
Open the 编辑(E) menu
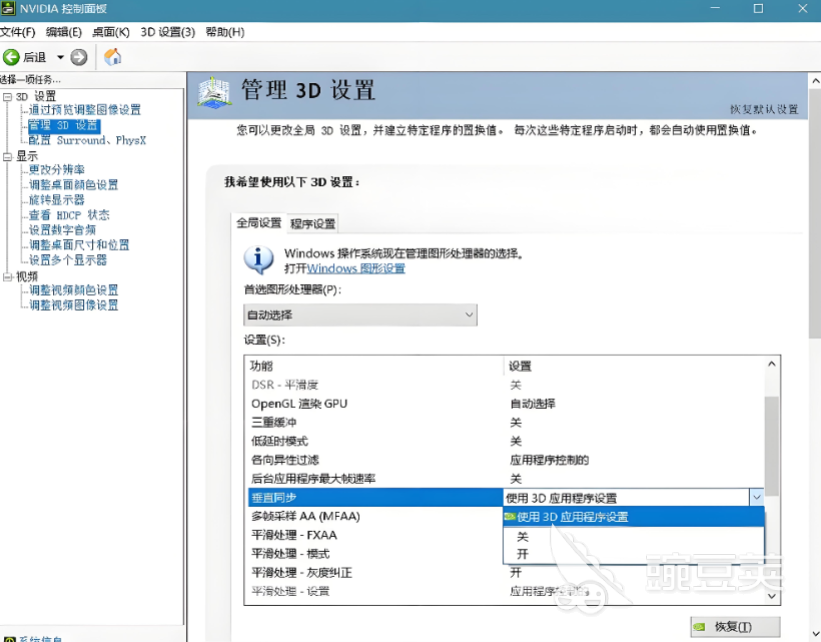(64, 32)
